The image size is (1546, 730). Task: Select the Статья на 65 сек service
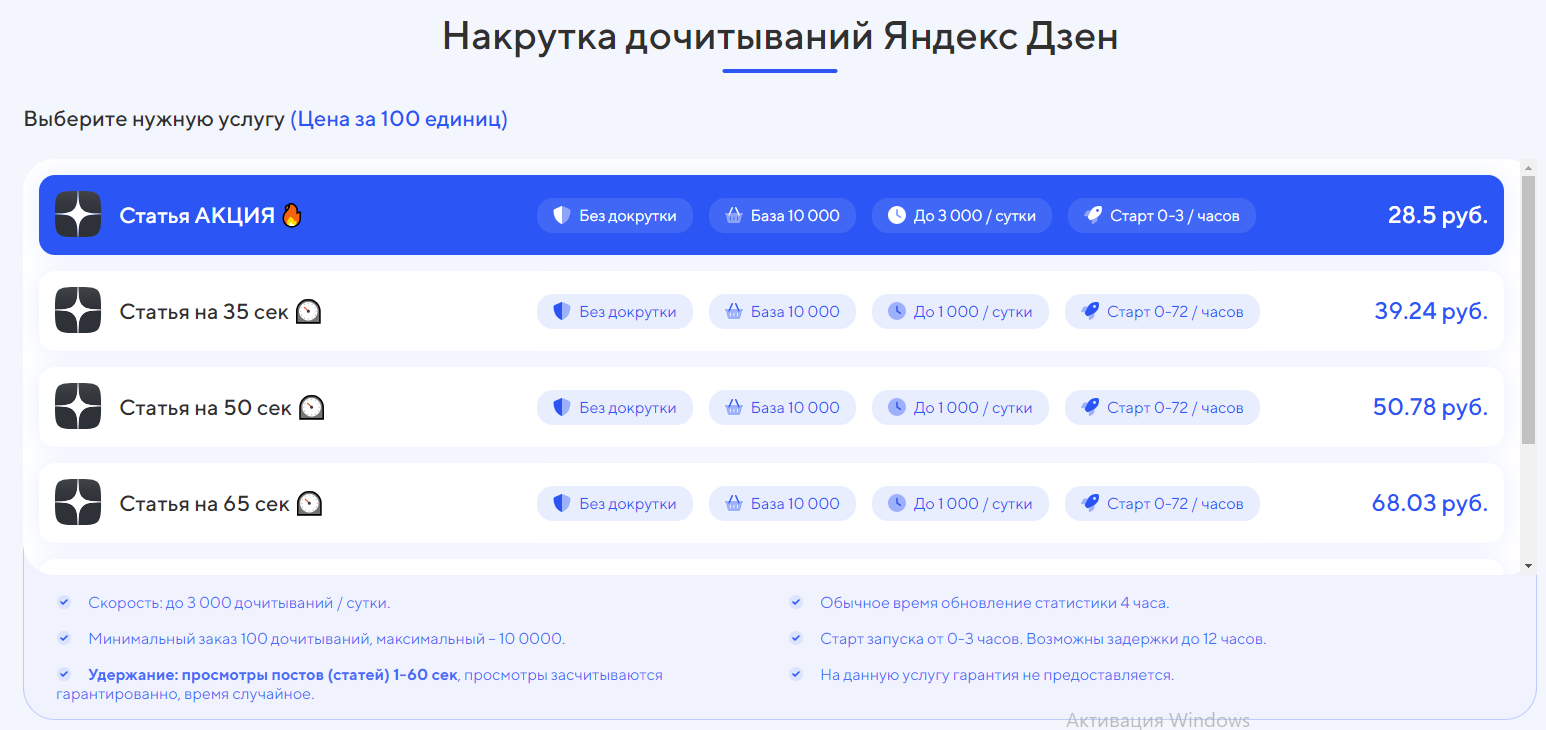[771, 503]
